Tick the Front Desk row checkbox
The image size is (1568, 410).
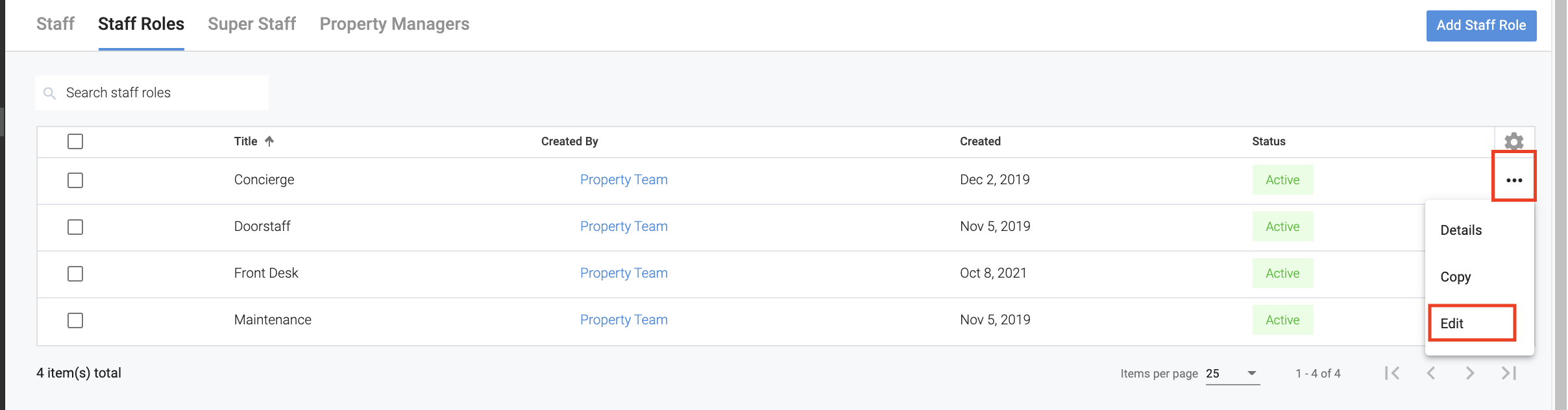tap(75, 274)
